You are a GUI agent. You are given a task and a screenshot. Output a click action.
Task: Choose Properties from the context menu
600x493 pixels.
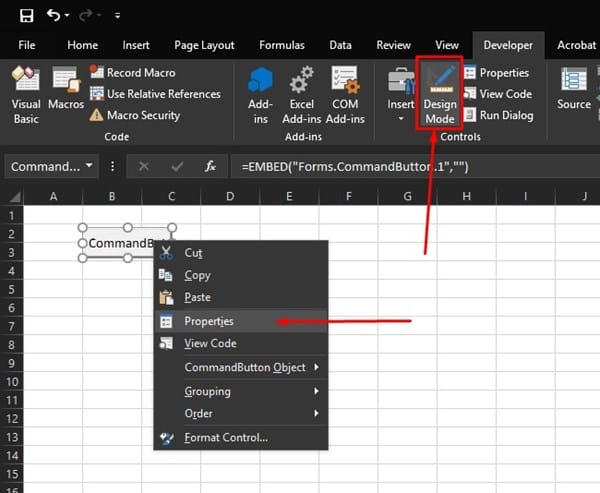[208, 321]
